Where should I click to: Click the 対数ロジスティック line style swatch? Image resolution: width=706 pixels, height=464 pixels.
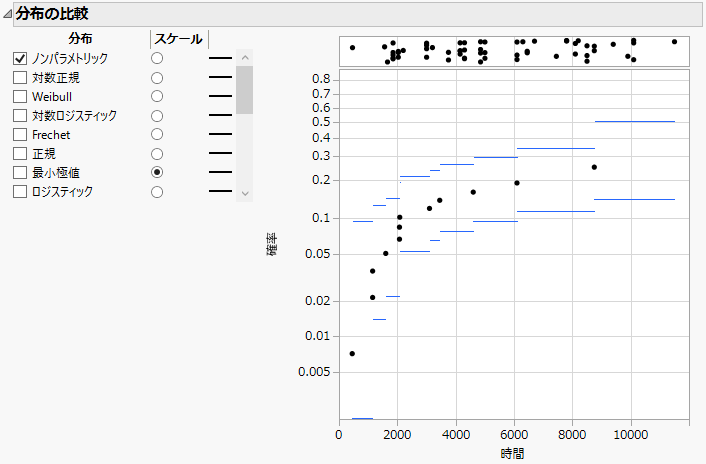click(x=220, y=115)
